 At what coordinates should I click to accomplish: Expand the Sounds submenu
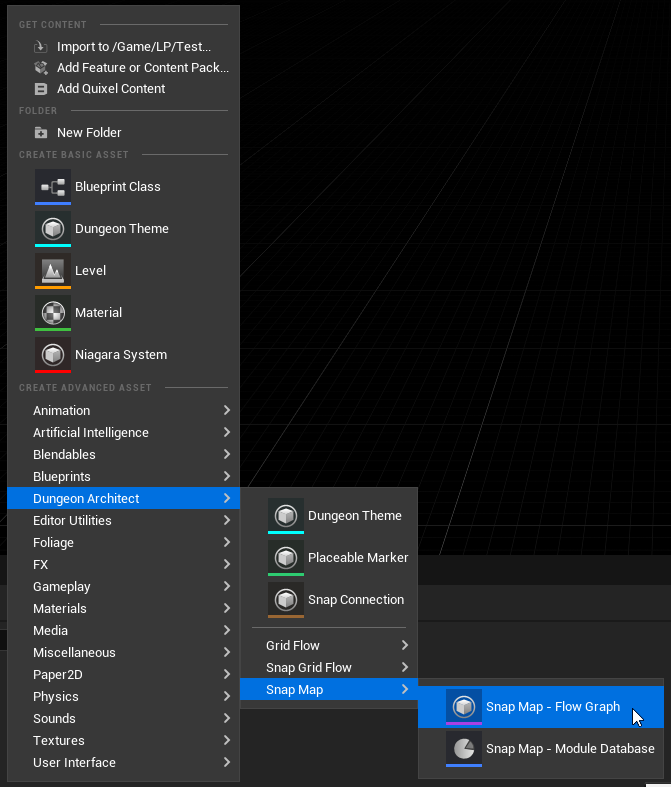point(123,719)
